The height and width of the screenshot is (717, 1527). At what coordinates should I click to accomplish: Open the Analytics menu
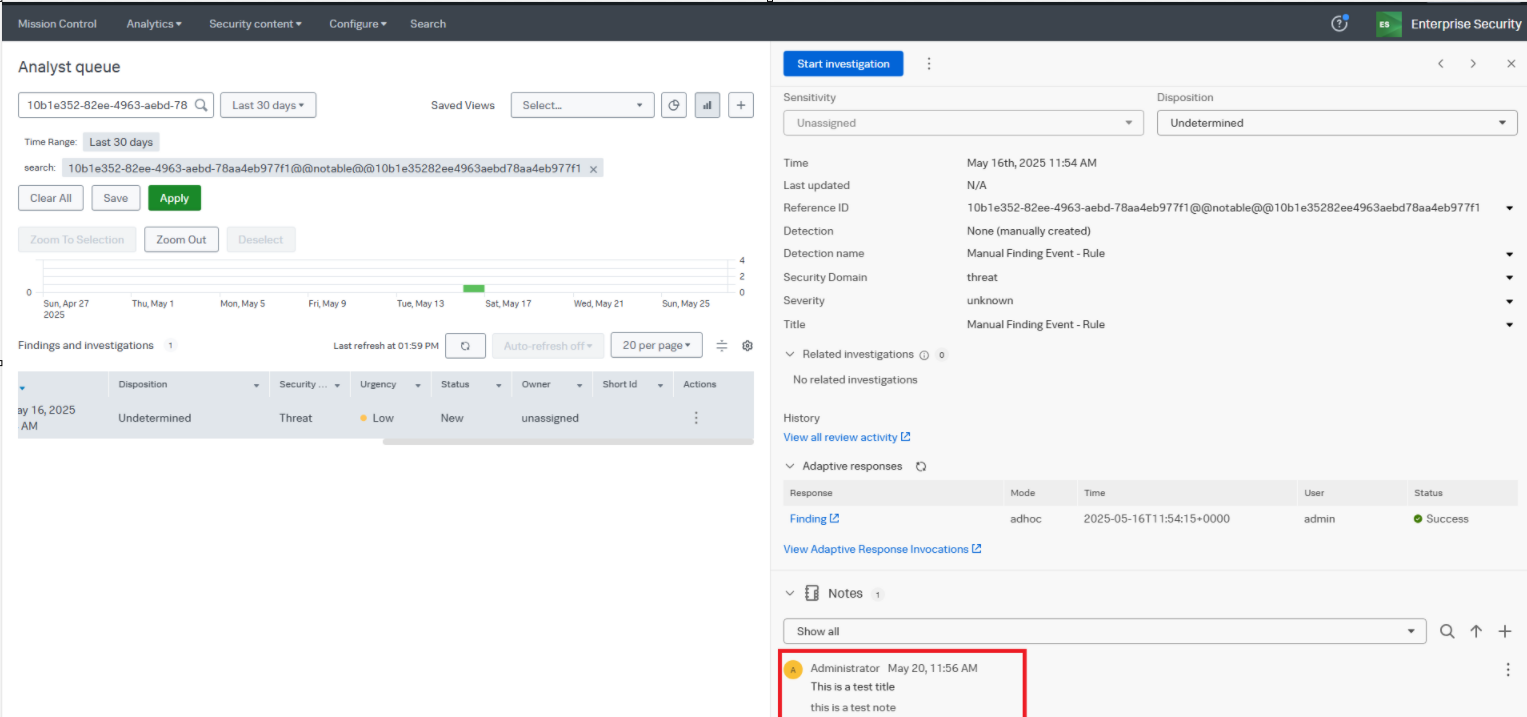[154, 24]
